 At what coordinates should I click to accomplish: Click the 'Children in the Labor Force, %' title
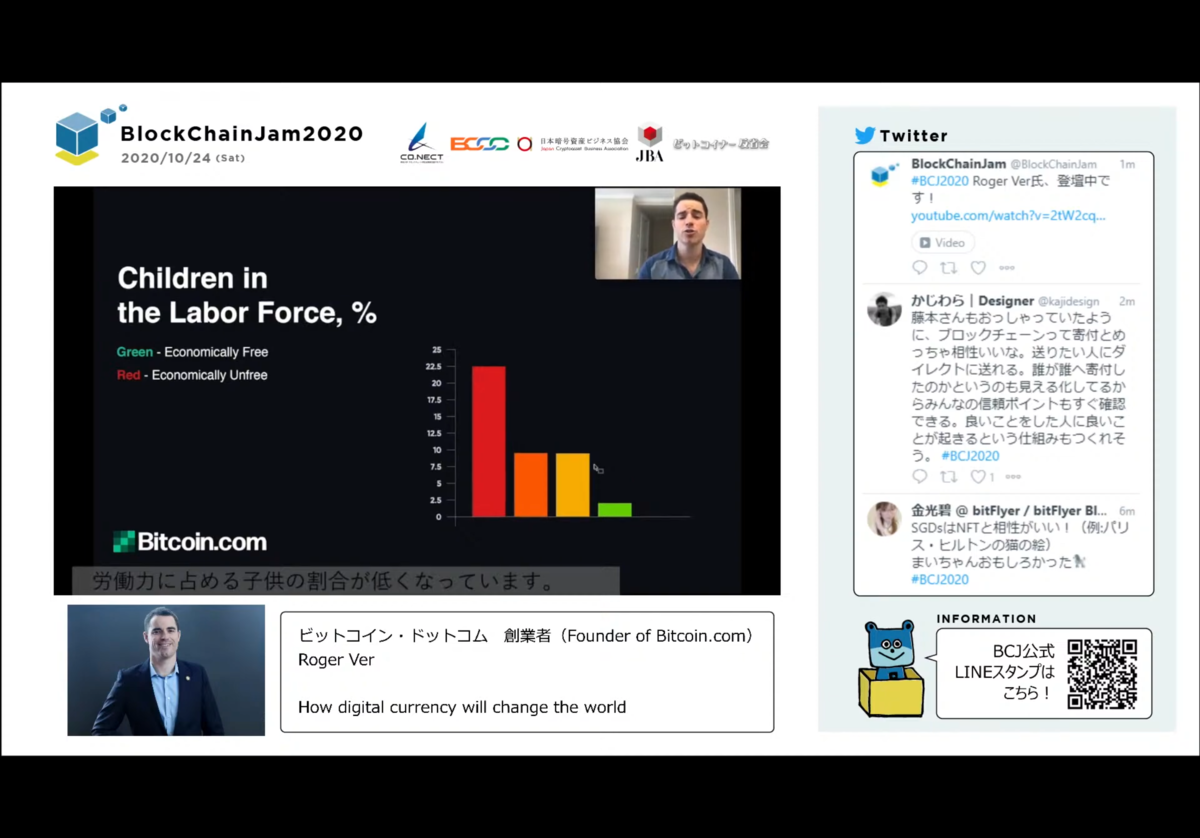pos(247,295)
